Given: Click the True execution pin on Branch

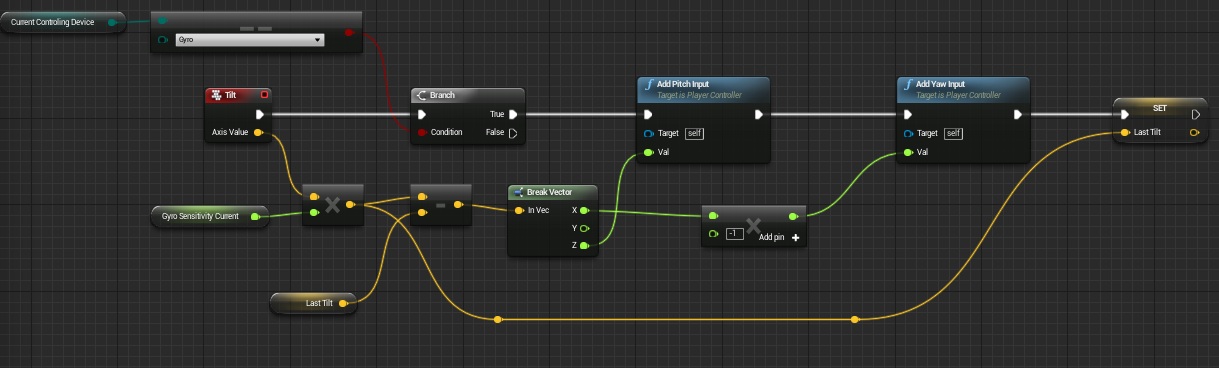Looking at the screenshot, I should pyautogui.click(x=513, y=115).
